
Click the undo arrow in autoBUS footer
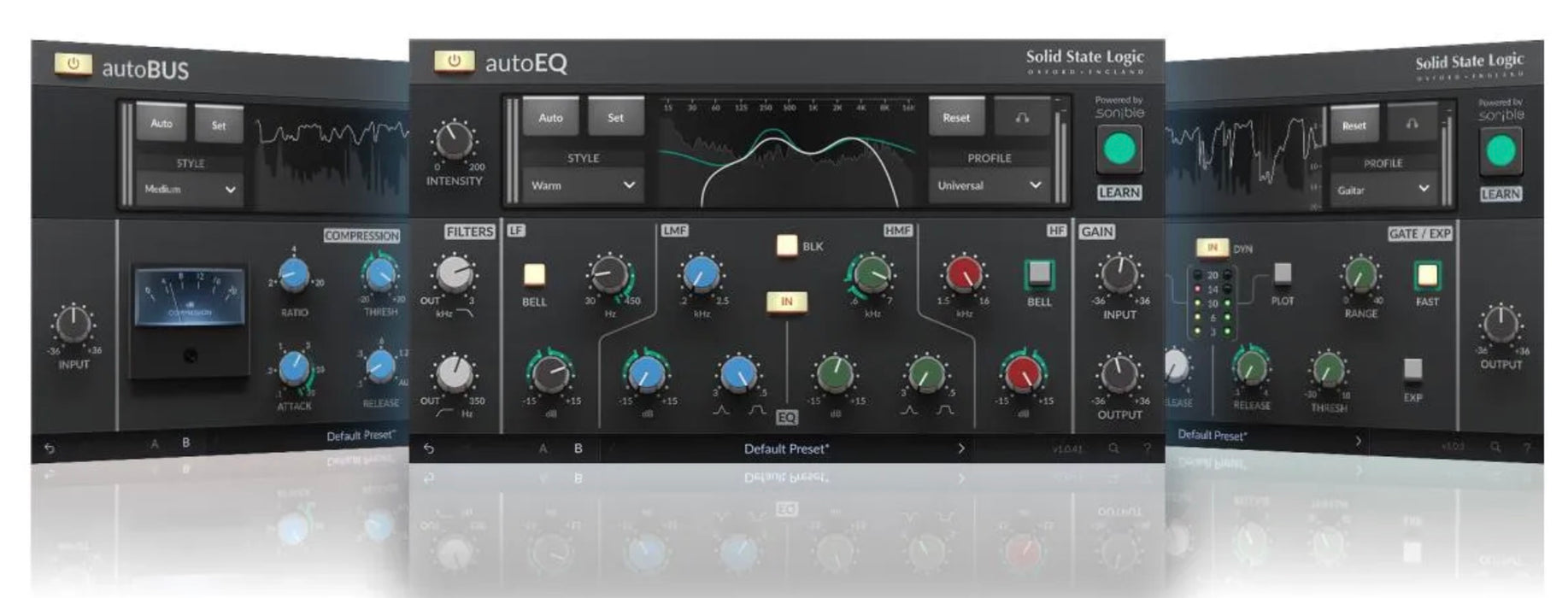[50, 448]
